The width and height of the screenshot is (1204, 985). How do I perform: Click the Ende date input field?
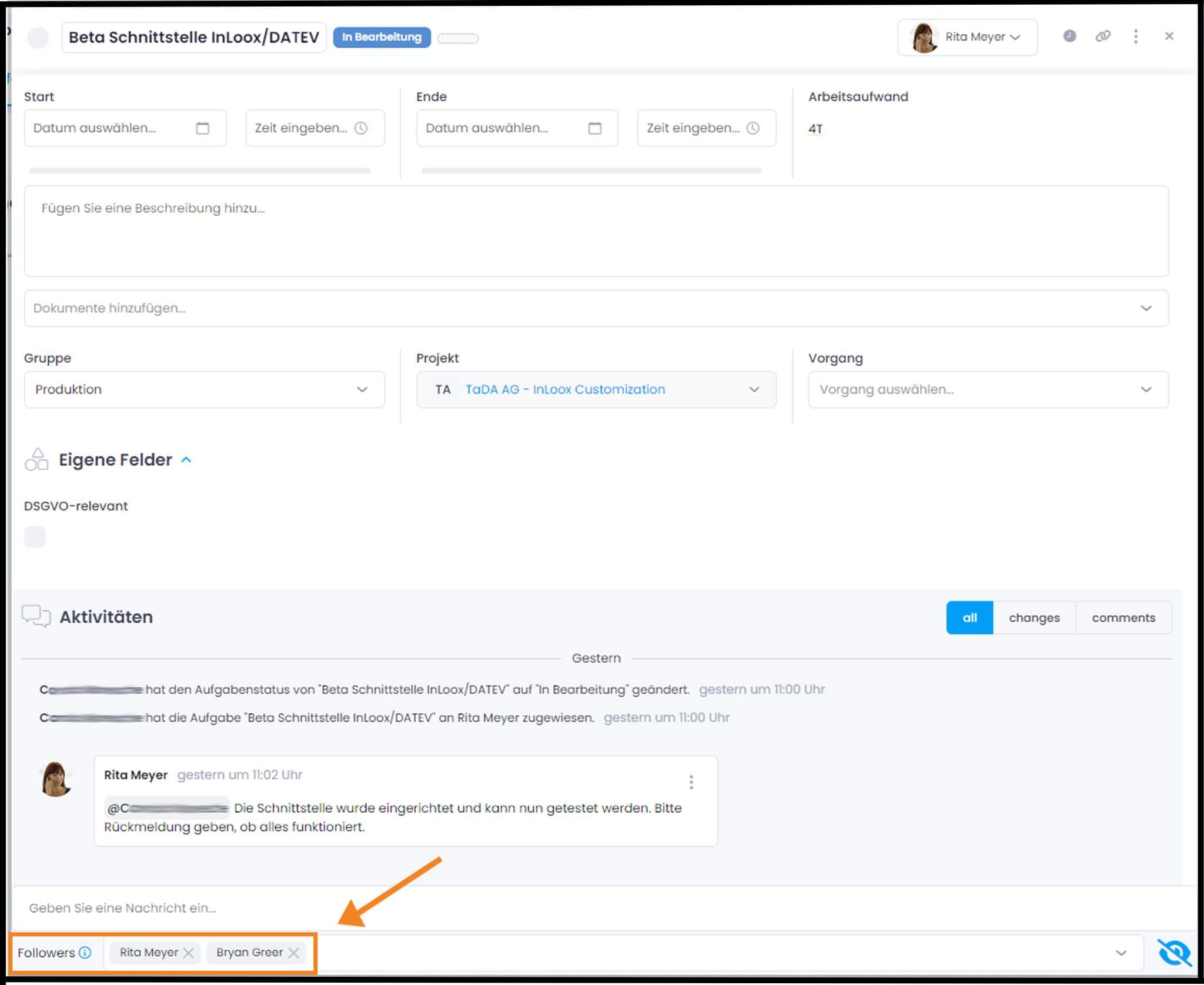click(x=517, y=128)
